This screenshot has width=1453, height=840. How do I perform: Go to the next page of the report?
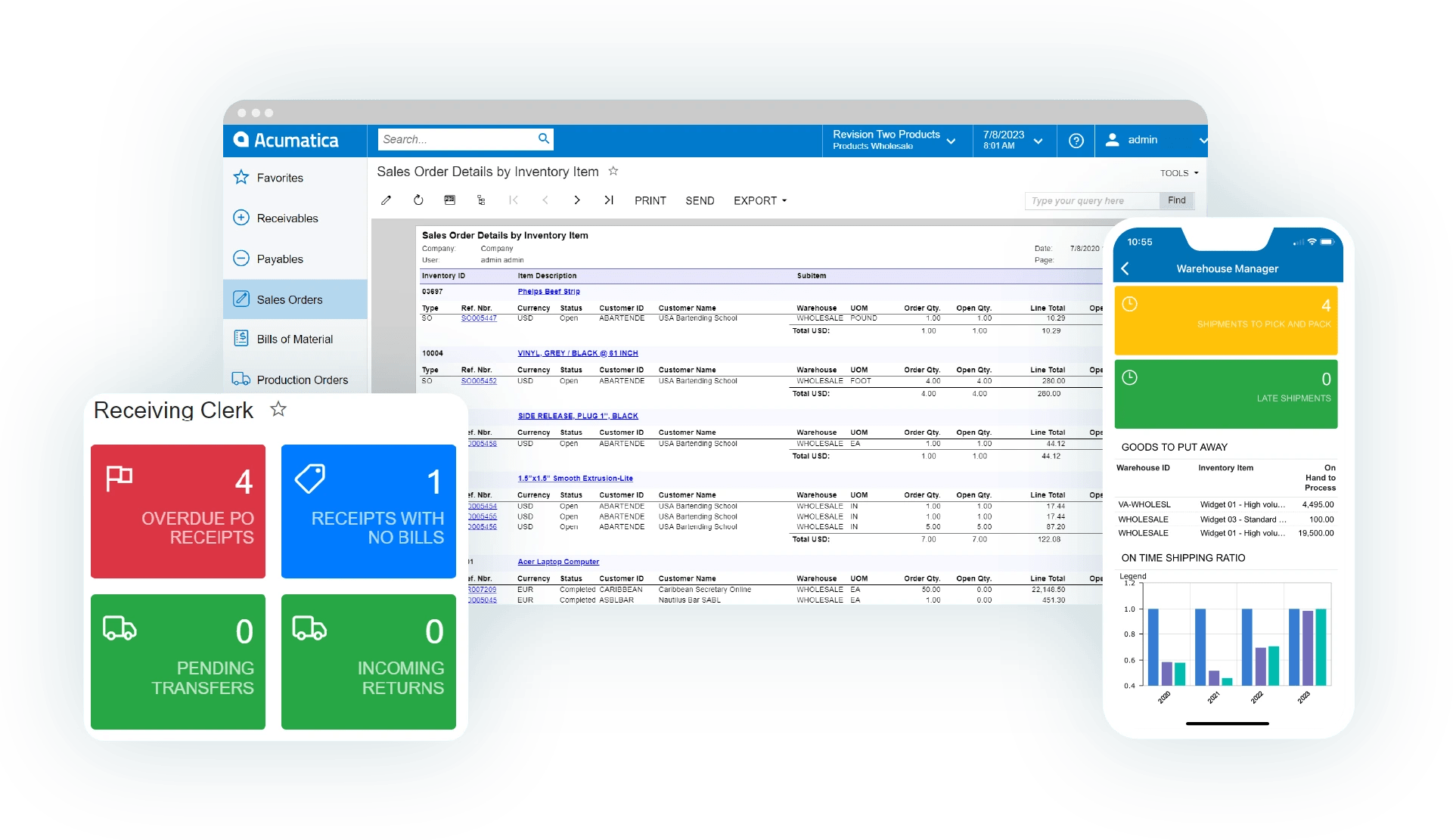pos(577,200)
